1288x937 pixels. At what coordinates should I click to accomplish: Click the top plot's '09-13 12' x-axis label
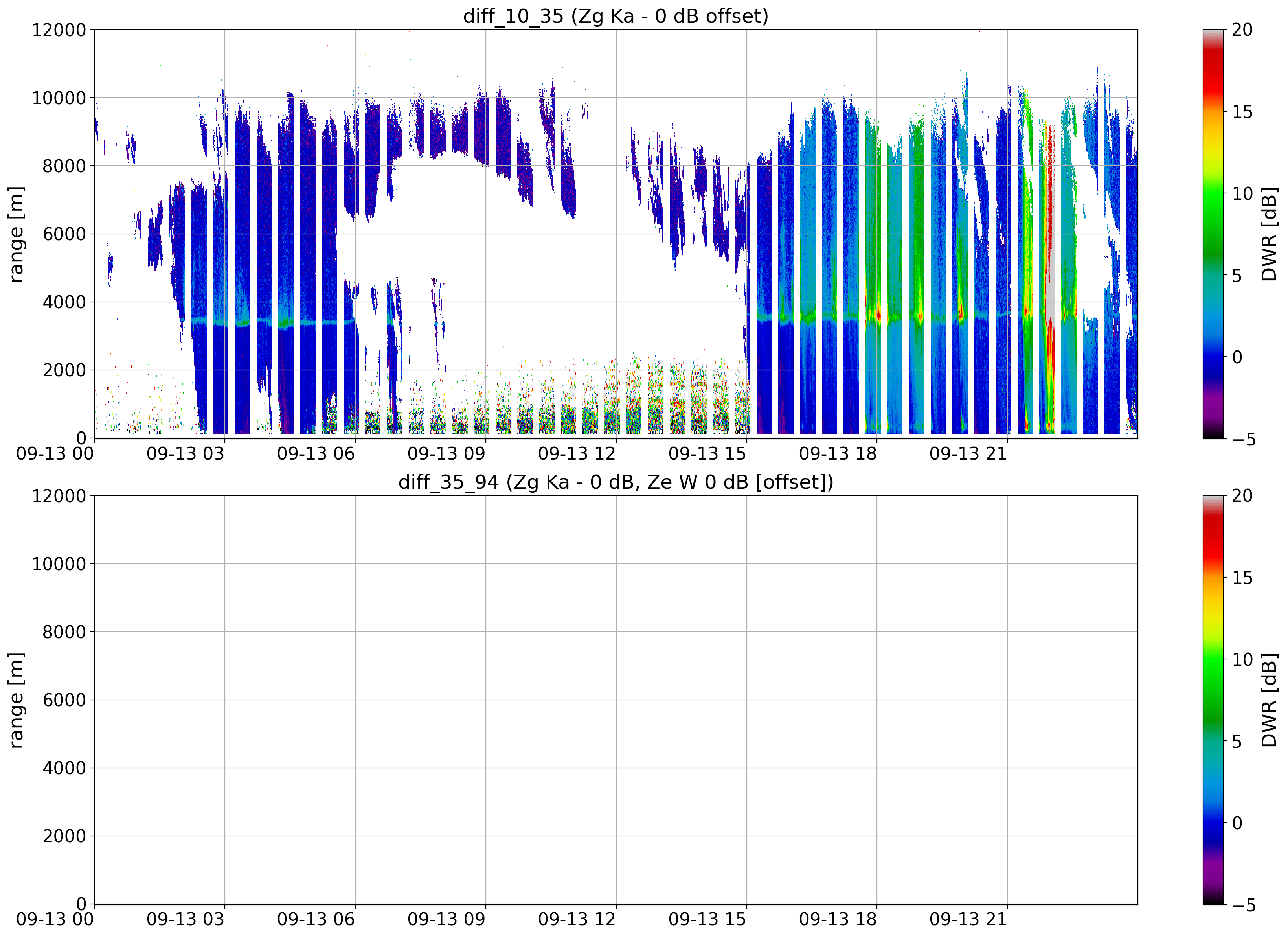click(x=577, y=453)
